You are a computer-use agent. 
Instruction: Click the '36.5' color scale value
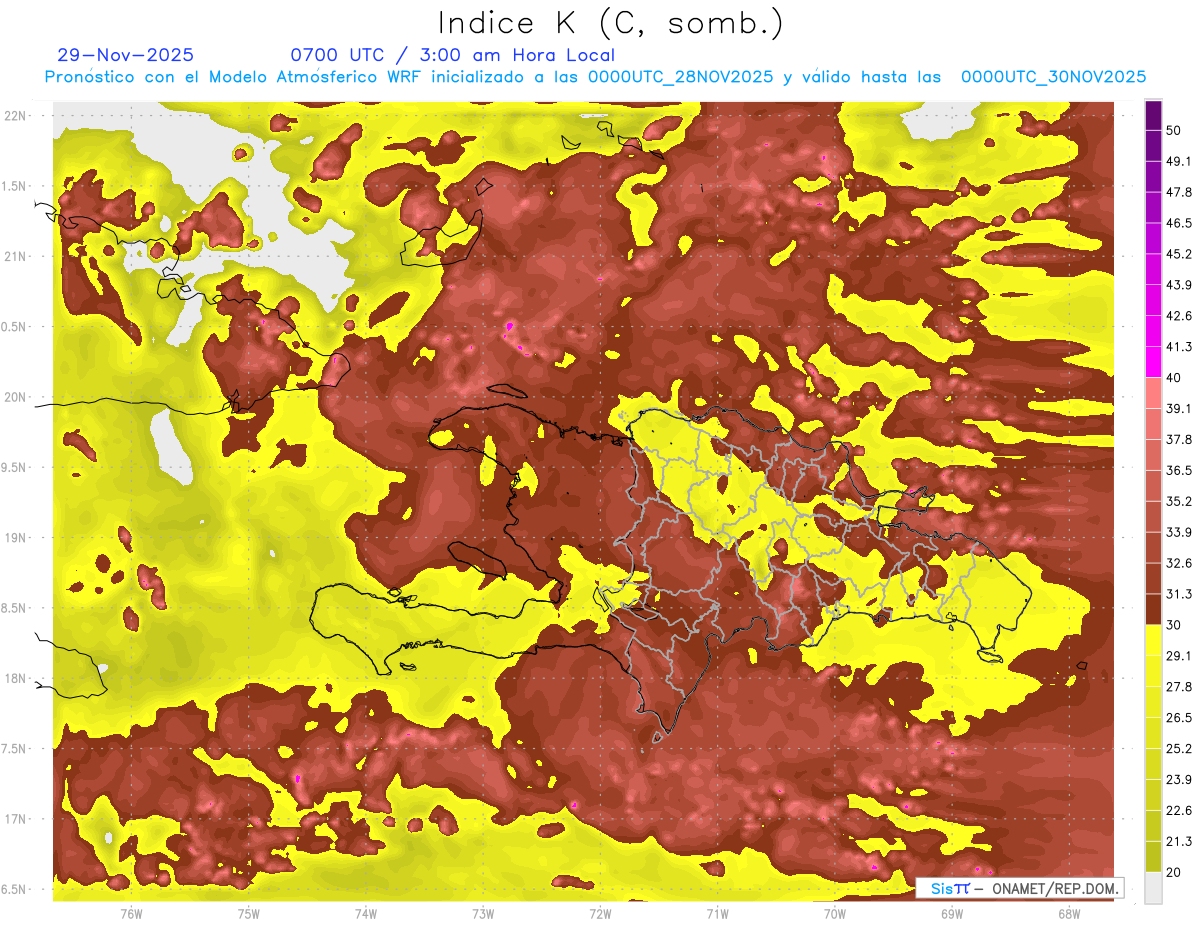coord(1179,470)
